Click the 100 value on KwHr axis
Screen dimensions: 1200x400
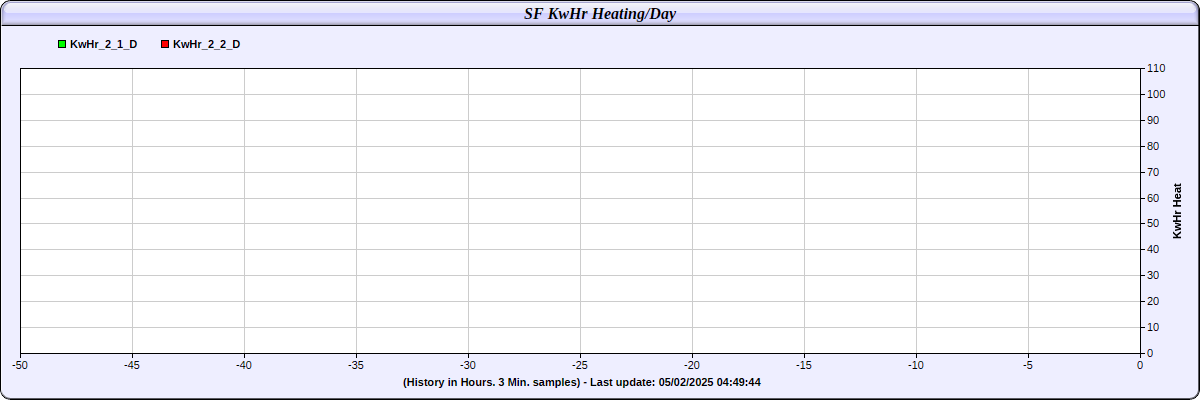point(1156,94)
